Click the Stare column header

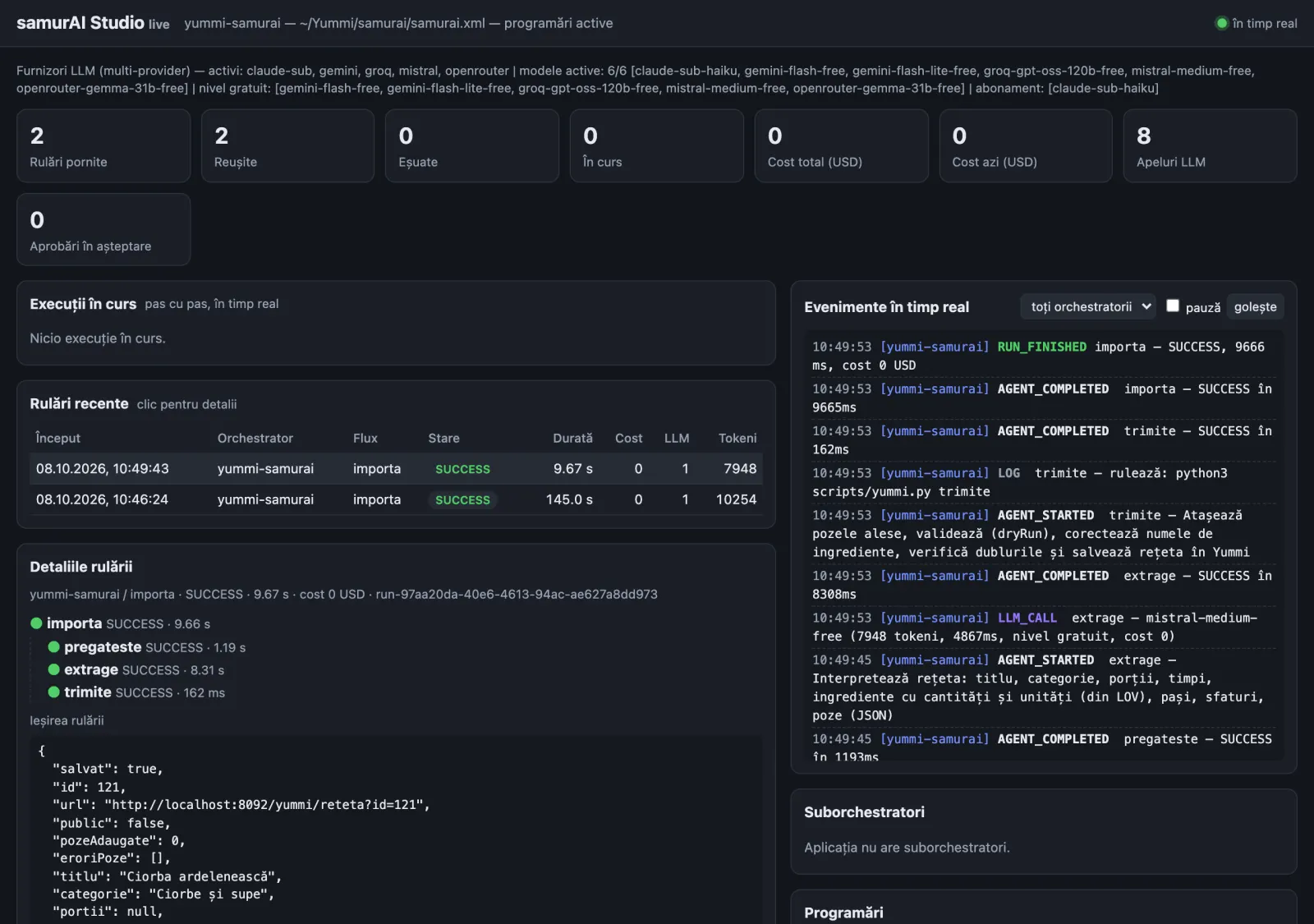pyautogui.click(x=443, y=439)
